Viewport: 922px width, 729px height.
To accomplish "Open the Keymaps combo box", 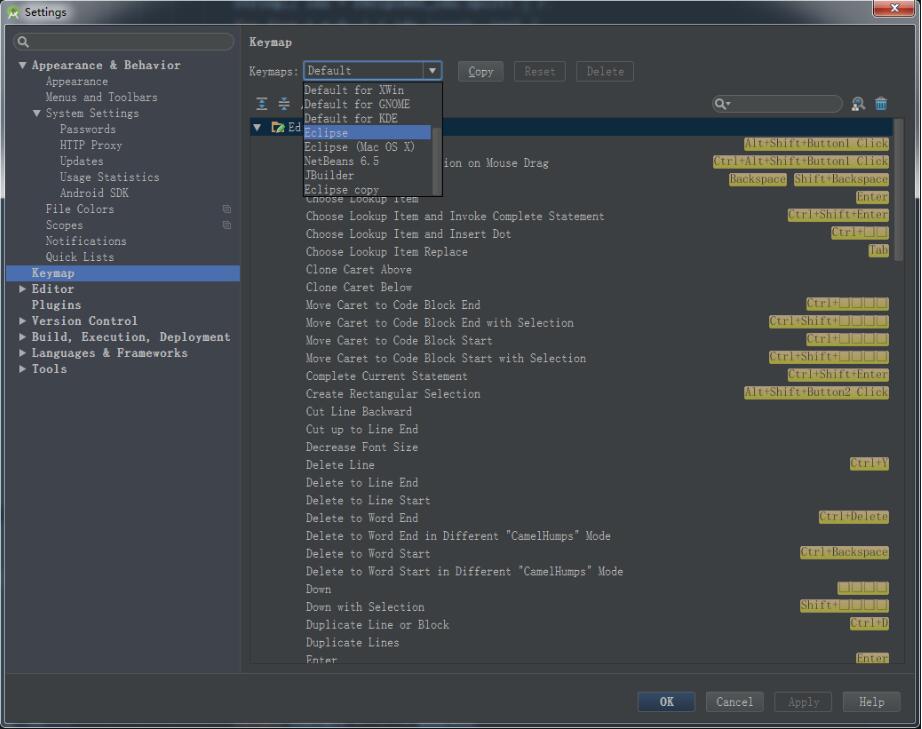I will point(434,71).
